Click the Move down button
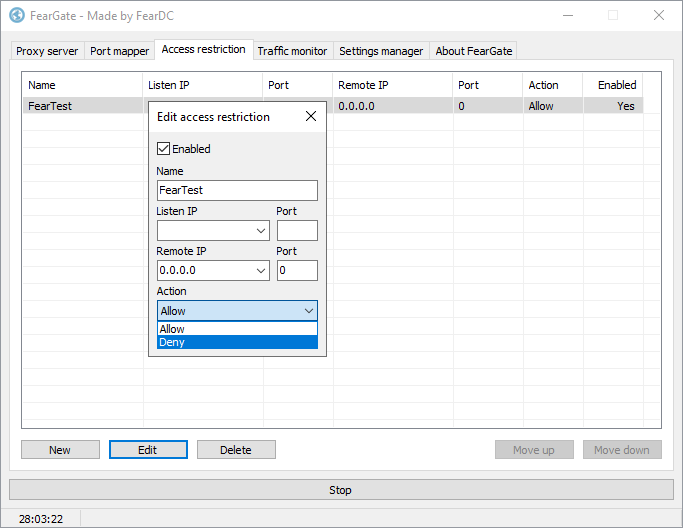This screenshot has height=528, width=683. pos(622,450)
